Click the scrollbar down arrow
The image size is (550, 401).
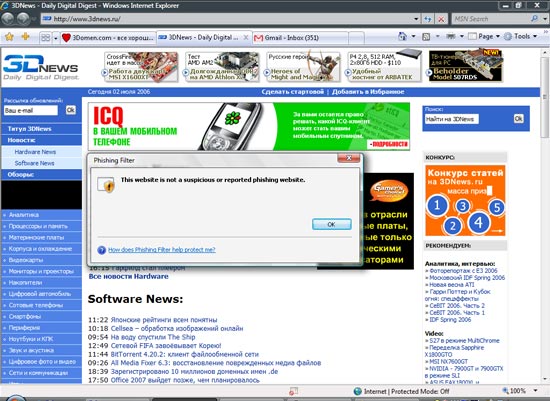545,379
